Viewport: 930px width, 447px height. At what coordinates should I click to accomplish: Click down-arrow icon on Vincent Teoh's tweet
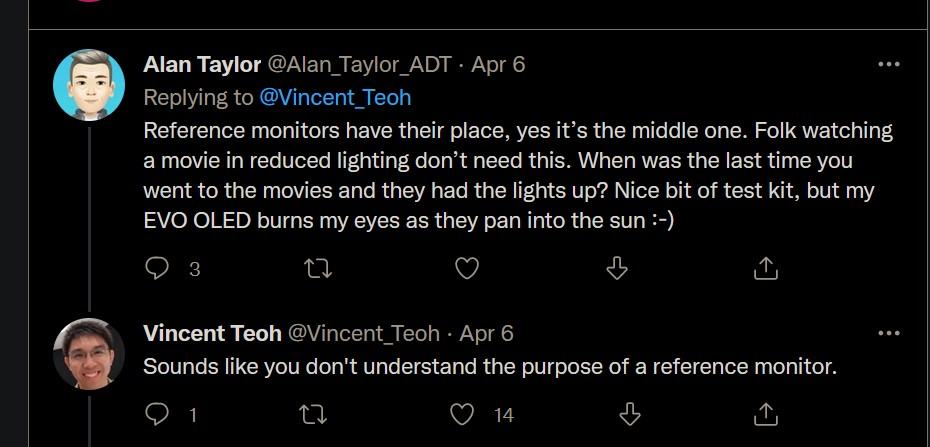point(629,413)
